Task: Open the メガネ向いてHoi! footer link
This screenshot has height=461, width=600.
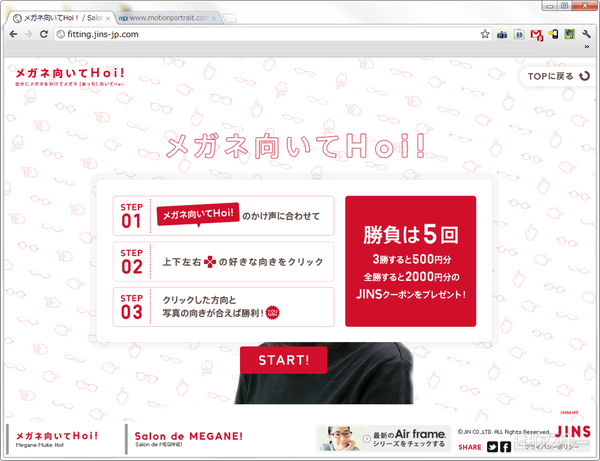Action: point(57,439)
